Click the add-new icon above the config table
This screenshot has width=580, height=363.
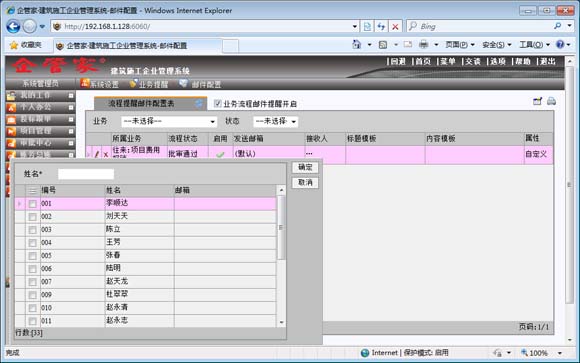(537, 101)
